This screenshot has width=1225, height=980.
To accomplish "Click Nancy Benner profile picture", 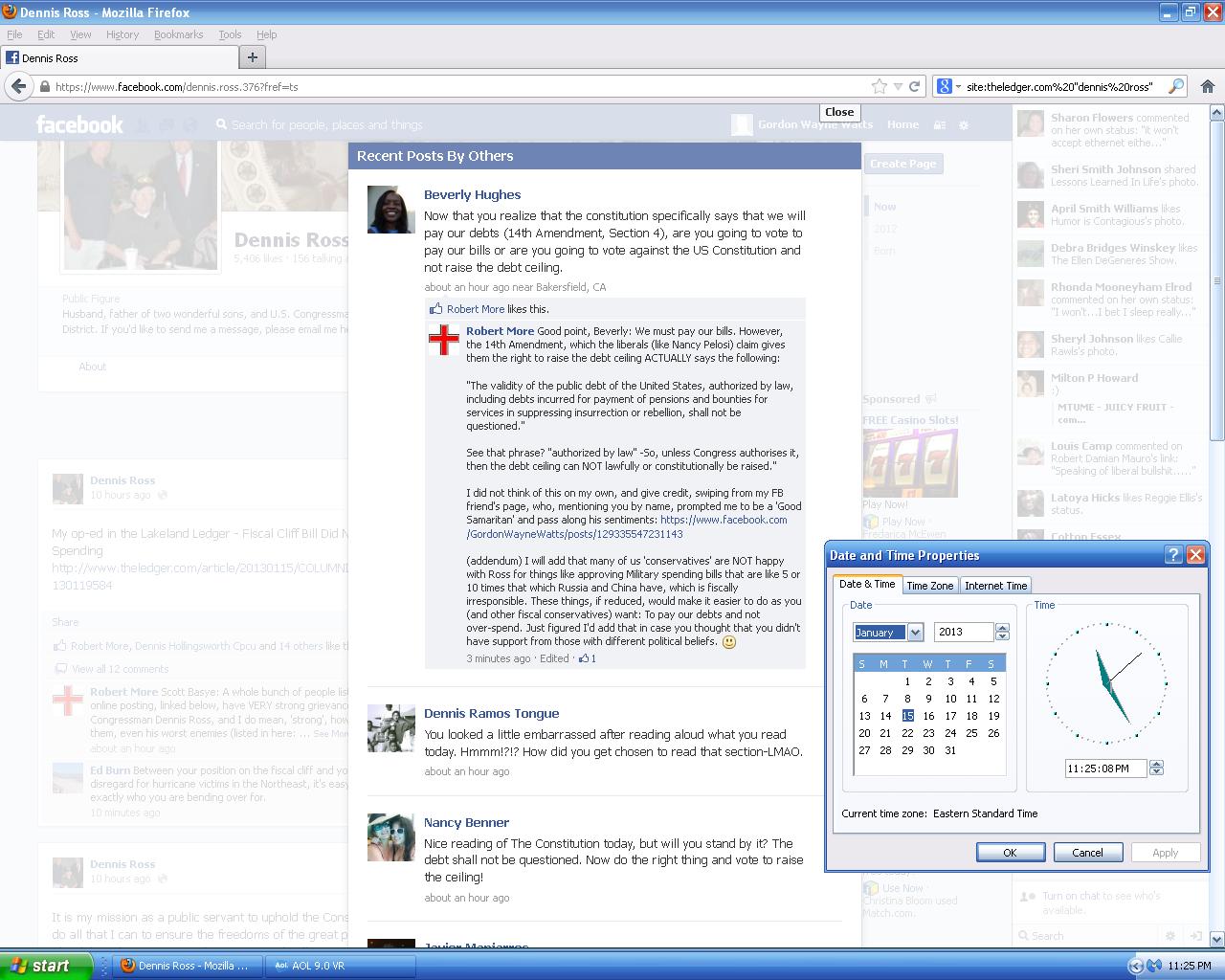I will click(x=390, y=837).
